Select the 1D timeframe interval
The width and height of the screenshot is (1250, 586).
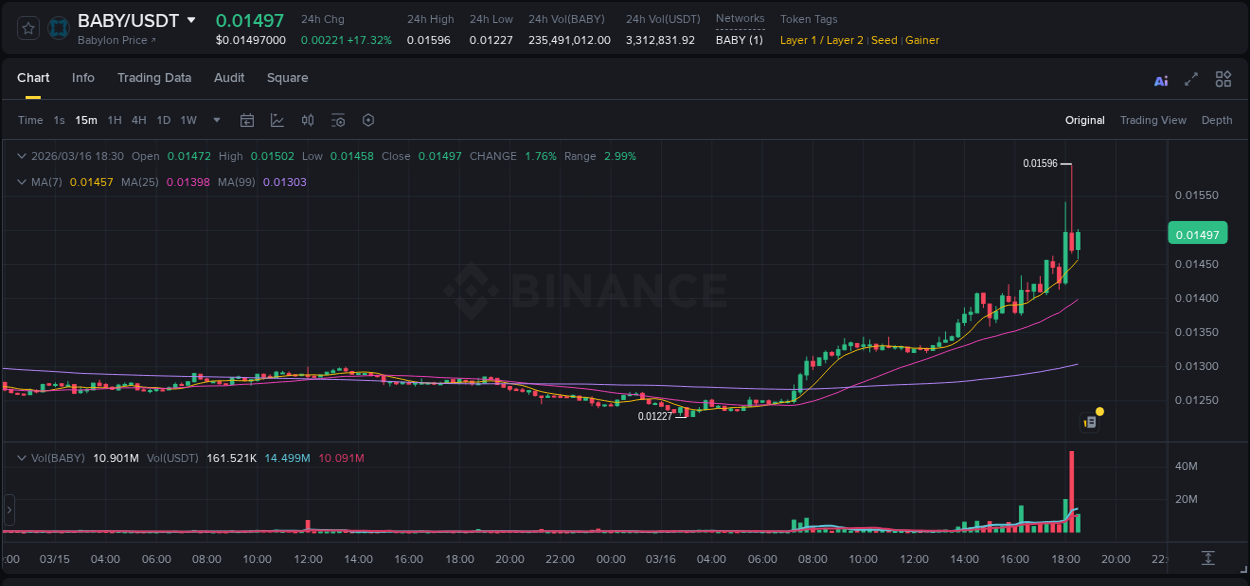(x=163, y=120)
